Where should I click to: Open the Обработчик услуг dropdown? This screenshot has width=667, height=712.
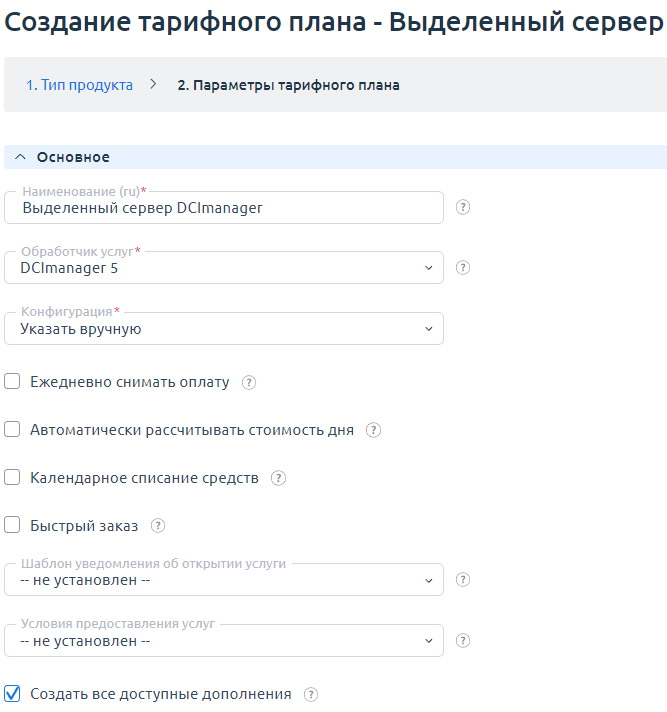tap(224, 268)
